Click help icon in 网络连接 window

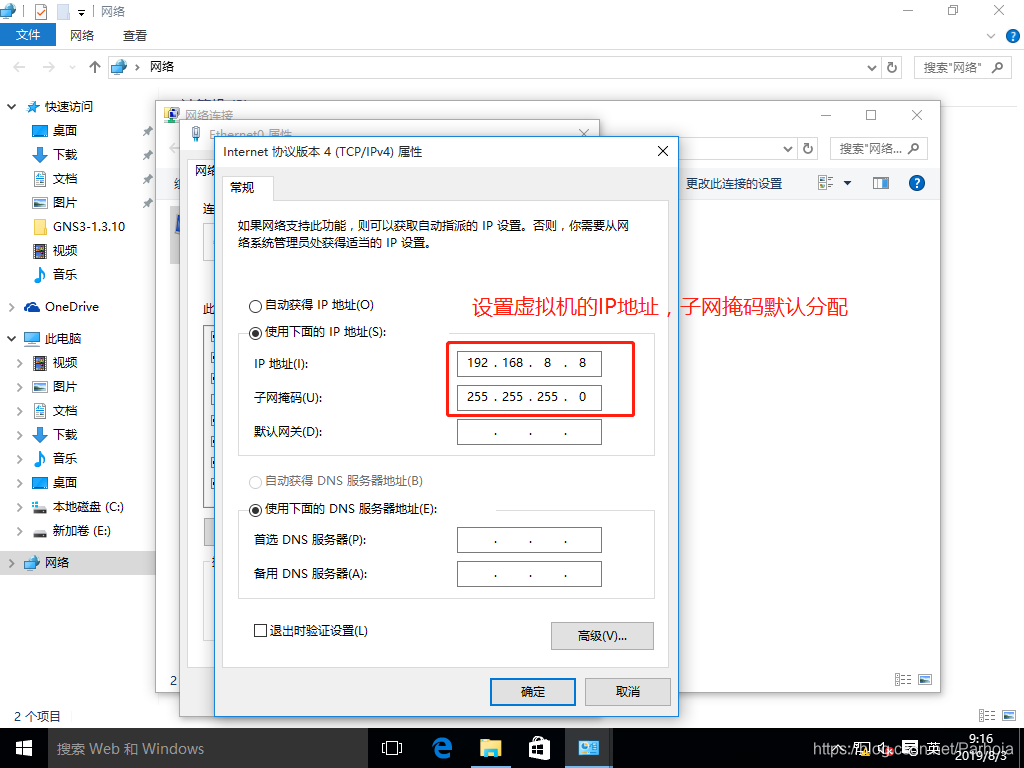click(x=917, y=184)
